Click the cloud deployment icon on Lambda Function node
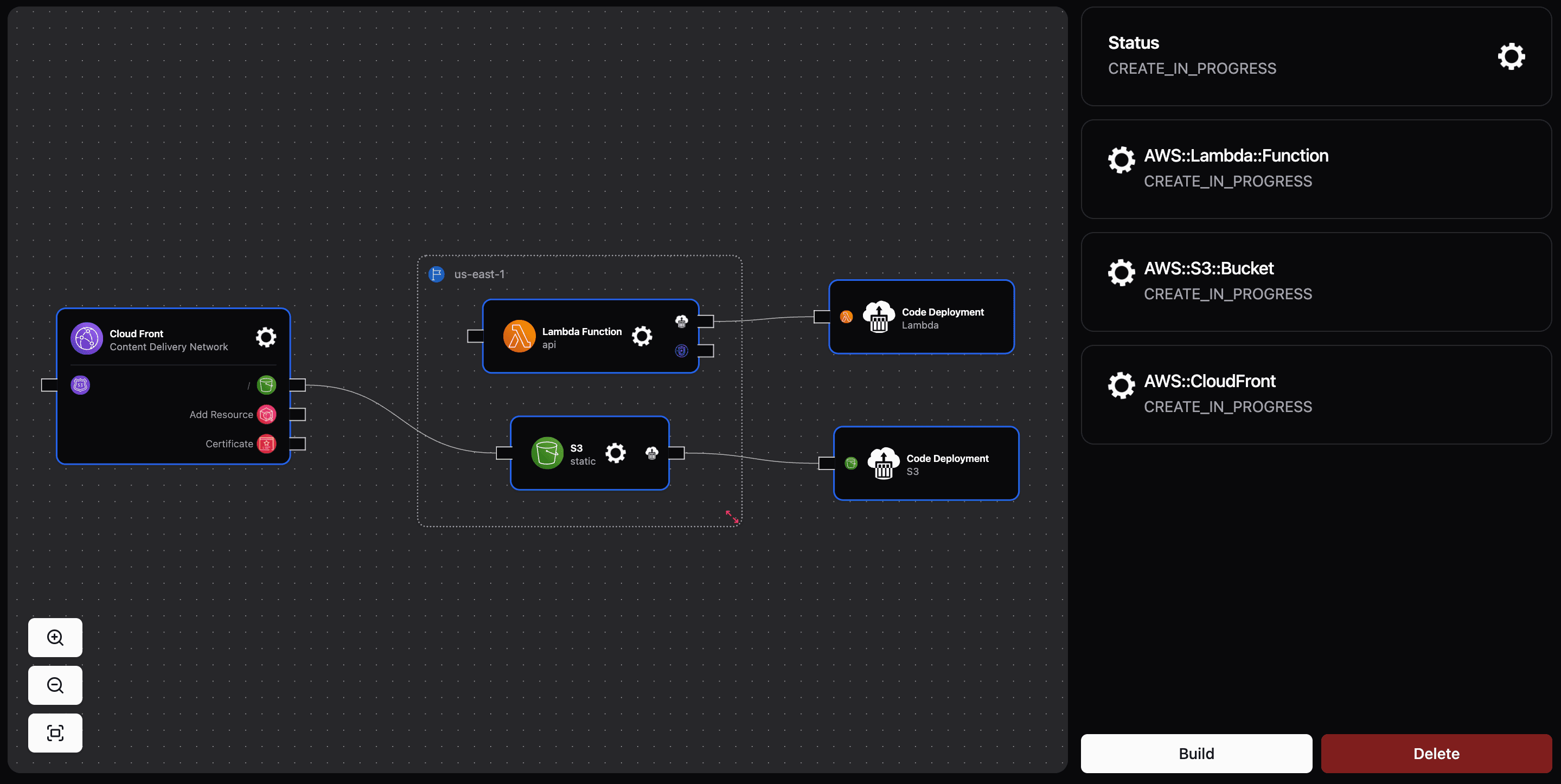Image resolution: width=1561 pixels, height=784 pixels. point(681,322)
